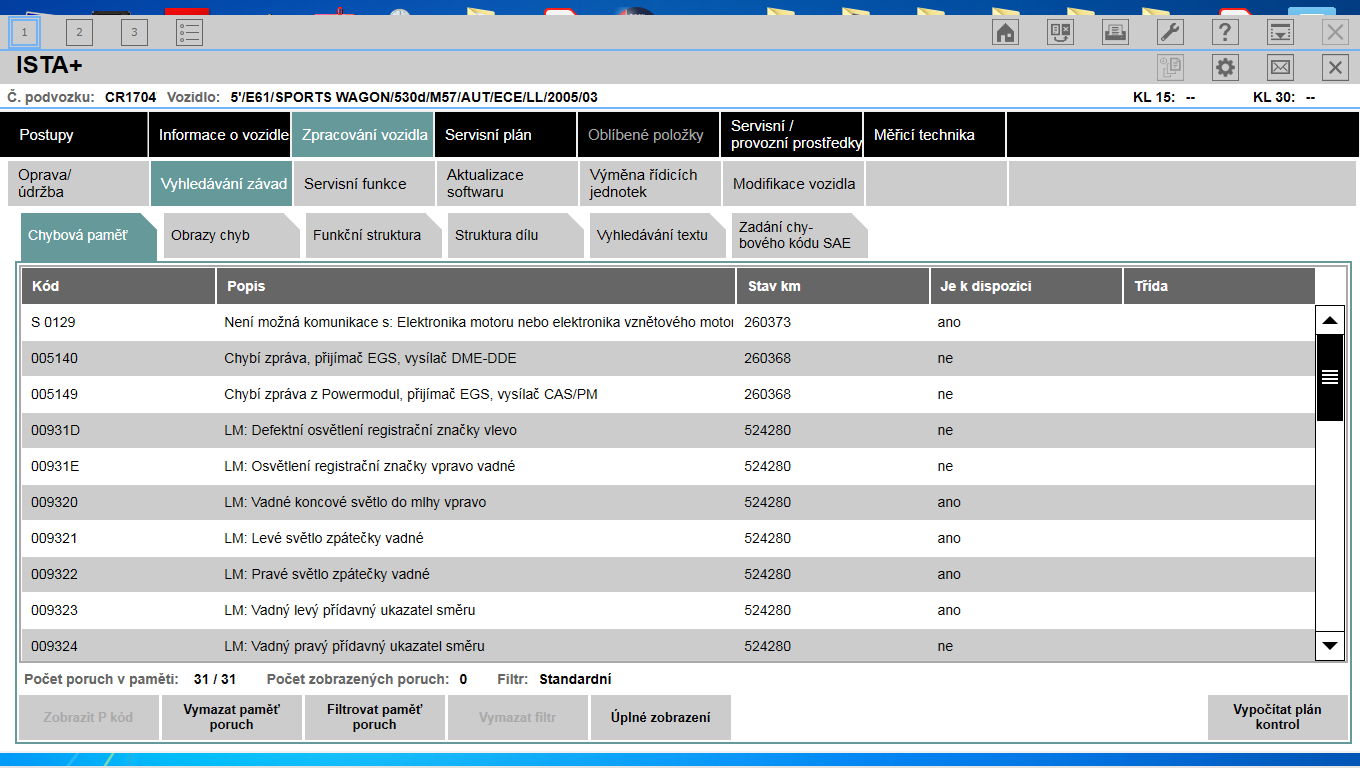This screenshot has width=1360, height=768.
Task: Select fault code 009324 row
Action: tap(668, 645)
